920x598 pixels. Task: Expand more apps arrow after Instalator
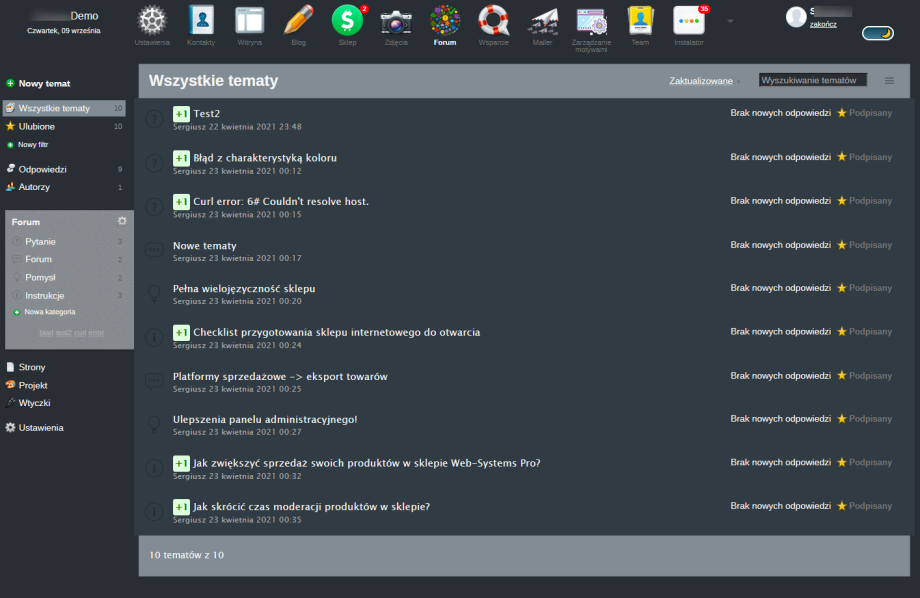click(x=730, y=21)
